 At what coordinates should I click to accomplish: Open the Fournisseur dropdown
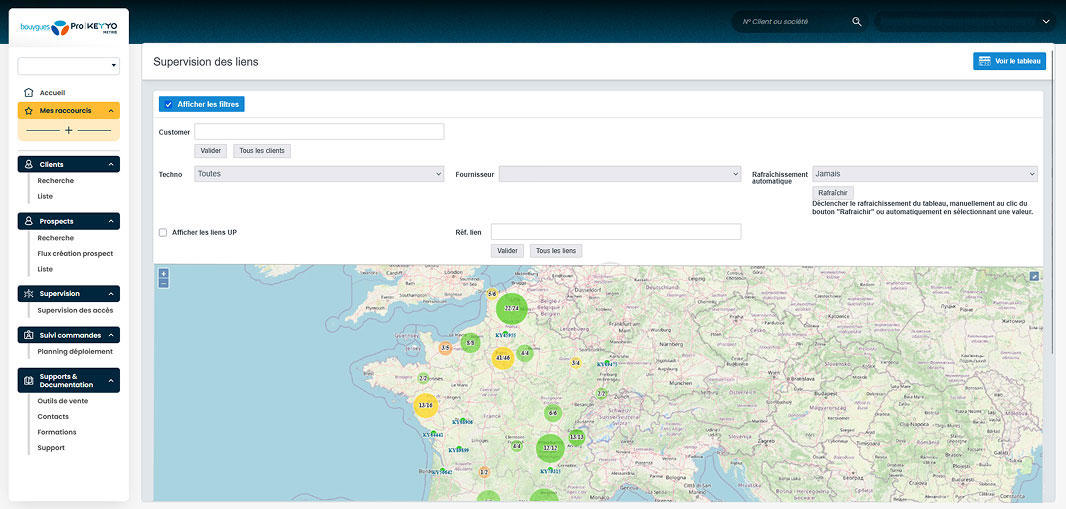click(x=619, y=174)
